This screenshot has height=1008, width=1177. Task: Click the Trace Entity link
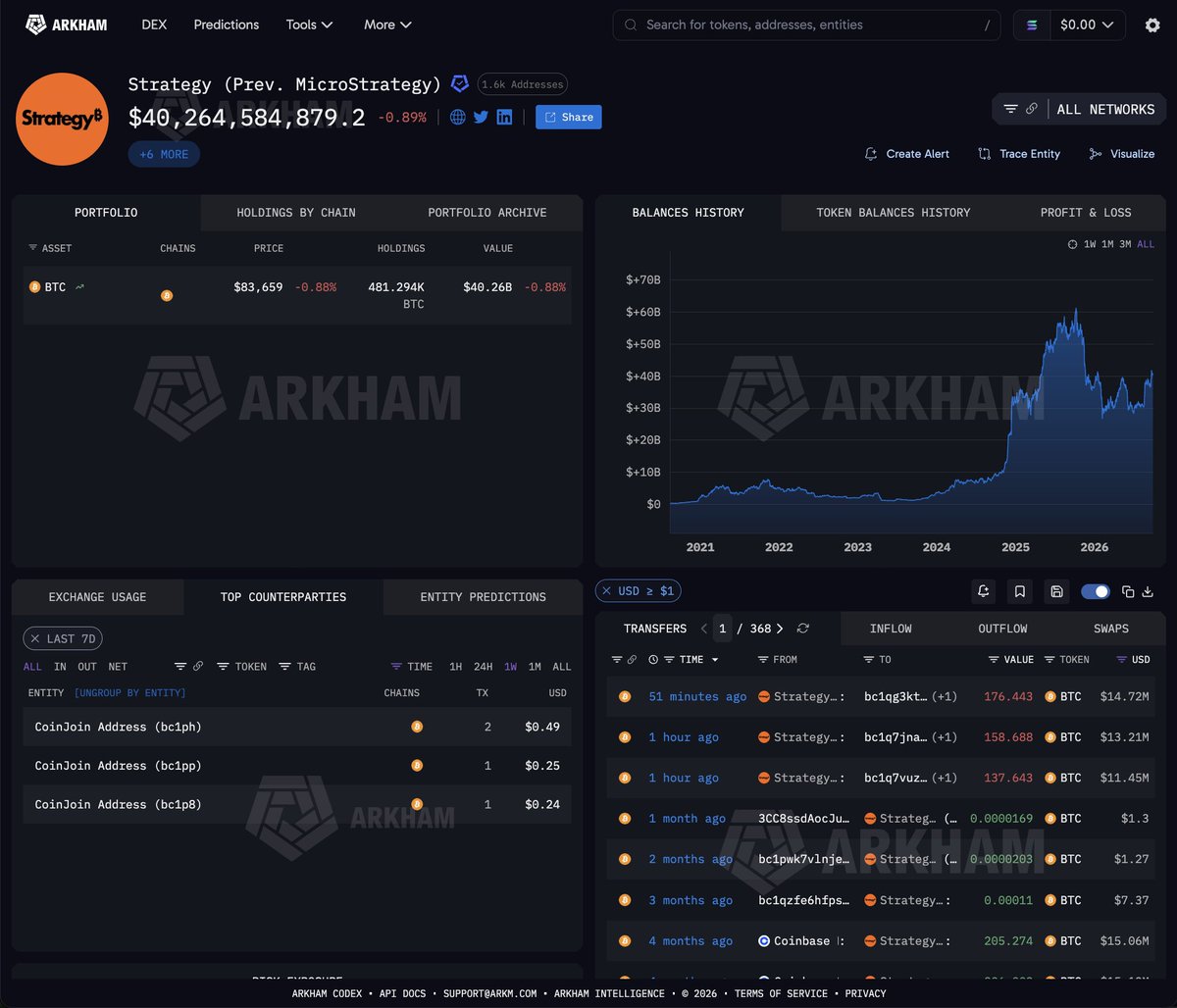pyautogui.click(x=1019, y=154)
